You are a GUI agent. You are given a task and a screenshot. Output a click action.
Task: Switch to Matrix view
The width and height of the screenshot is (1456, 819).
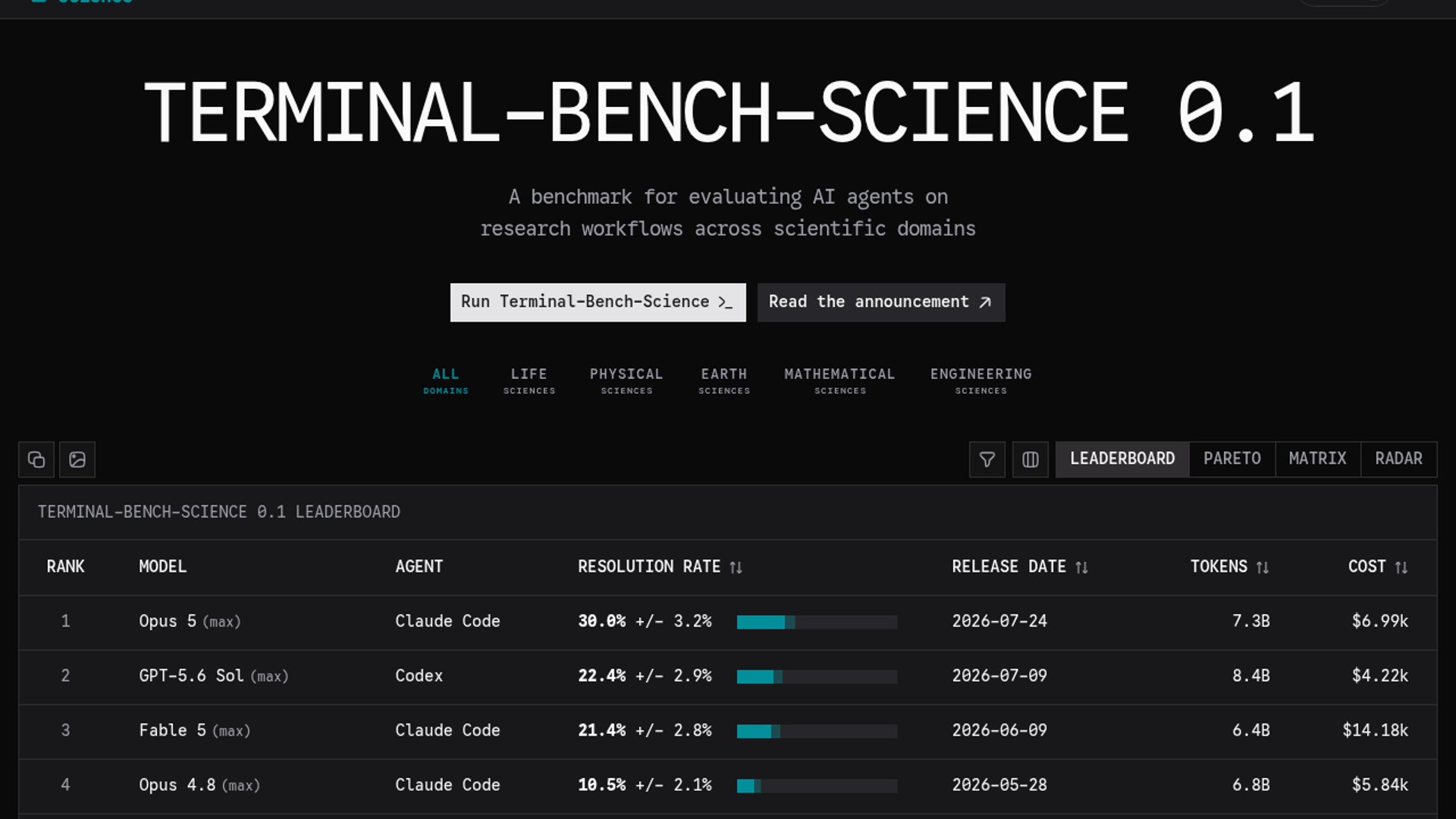click(1318, 460)
